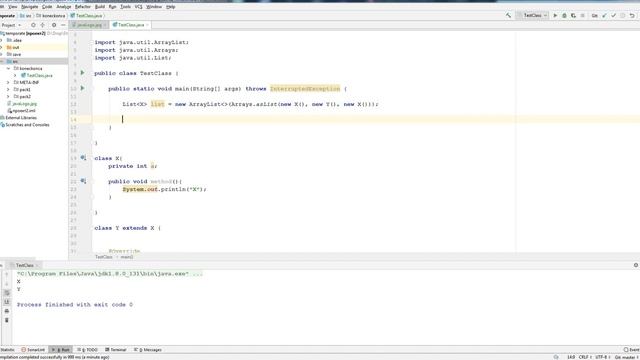Screen dimensions: 640x360
Task: Click the koneckonca breadcrumb in navigation bar
Action: coord(51,16)
